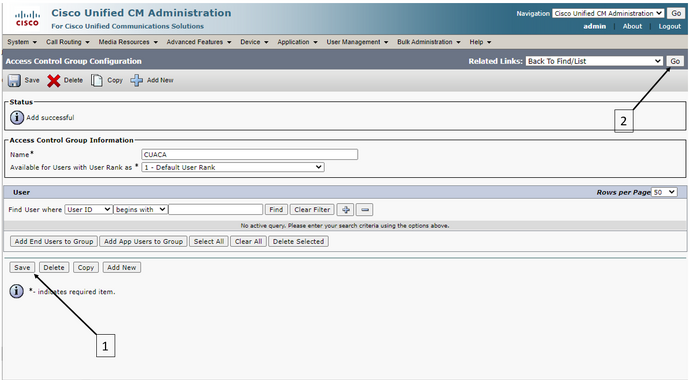Open the User Management menu
Image resolution: width=690 pixels, height=380 pixels.
(x=357, y=42)
